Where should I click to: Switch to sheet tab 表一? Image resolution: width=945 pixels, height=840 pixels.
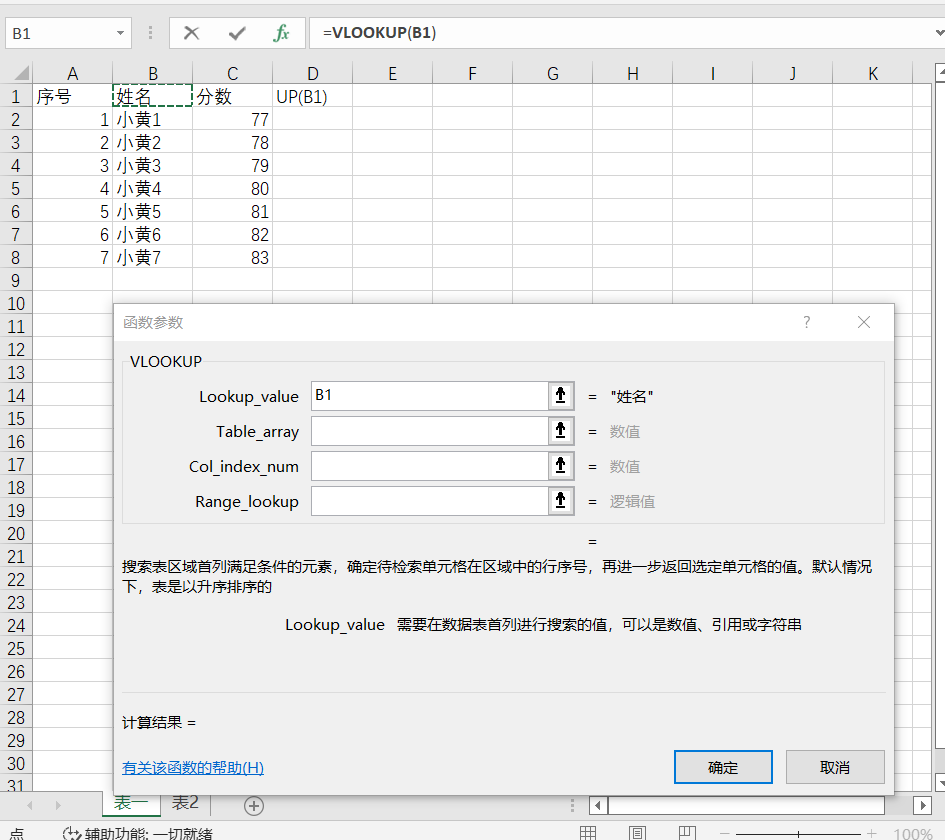click(x=131, y=803)
